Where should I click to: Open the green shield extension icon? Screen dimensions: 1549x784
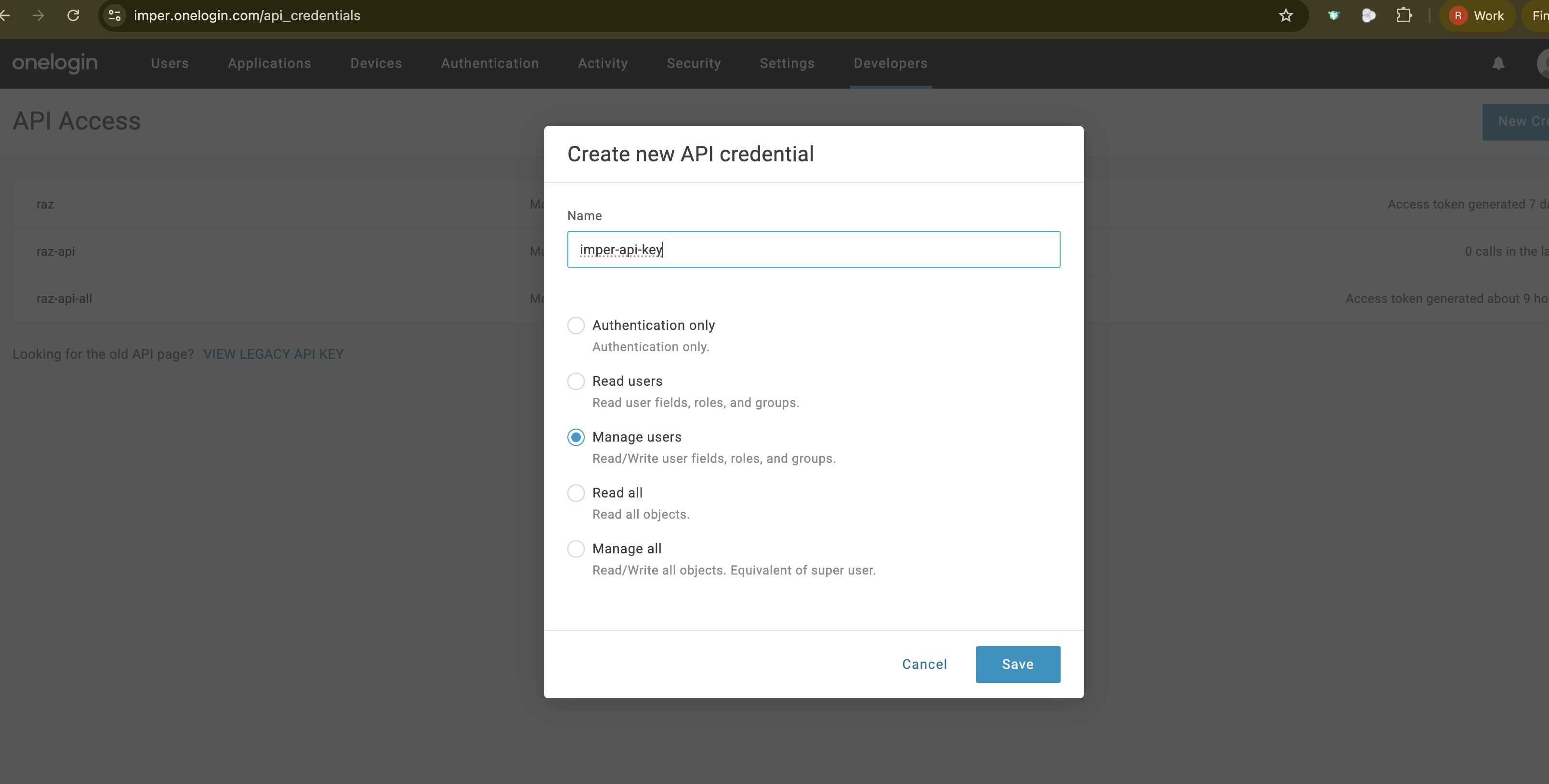pos(1334,15)
